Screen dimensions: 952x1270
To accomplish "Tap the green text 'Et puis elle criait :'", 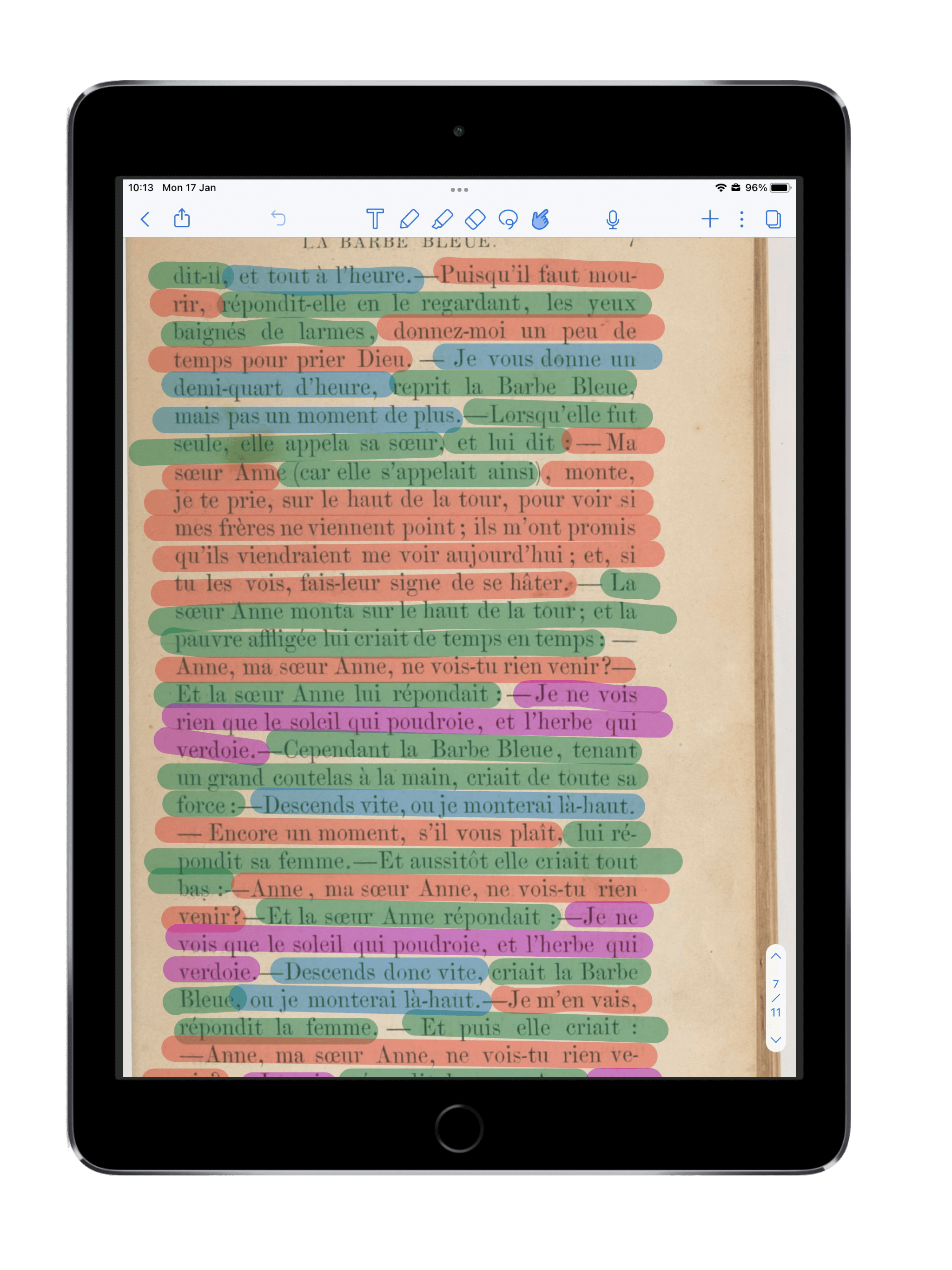I will coord(529,1027).
